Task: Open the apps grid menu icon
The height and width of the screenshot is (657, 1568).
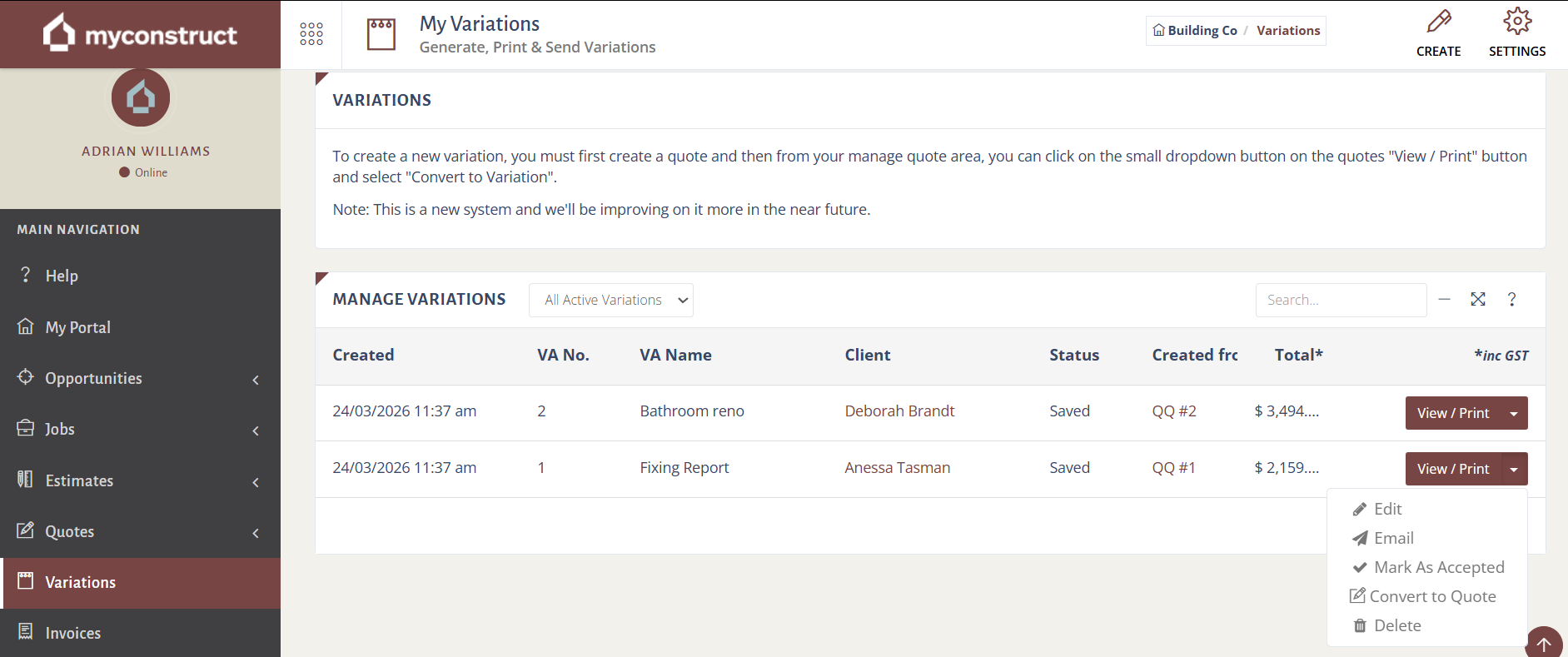Action: point(311,34)
